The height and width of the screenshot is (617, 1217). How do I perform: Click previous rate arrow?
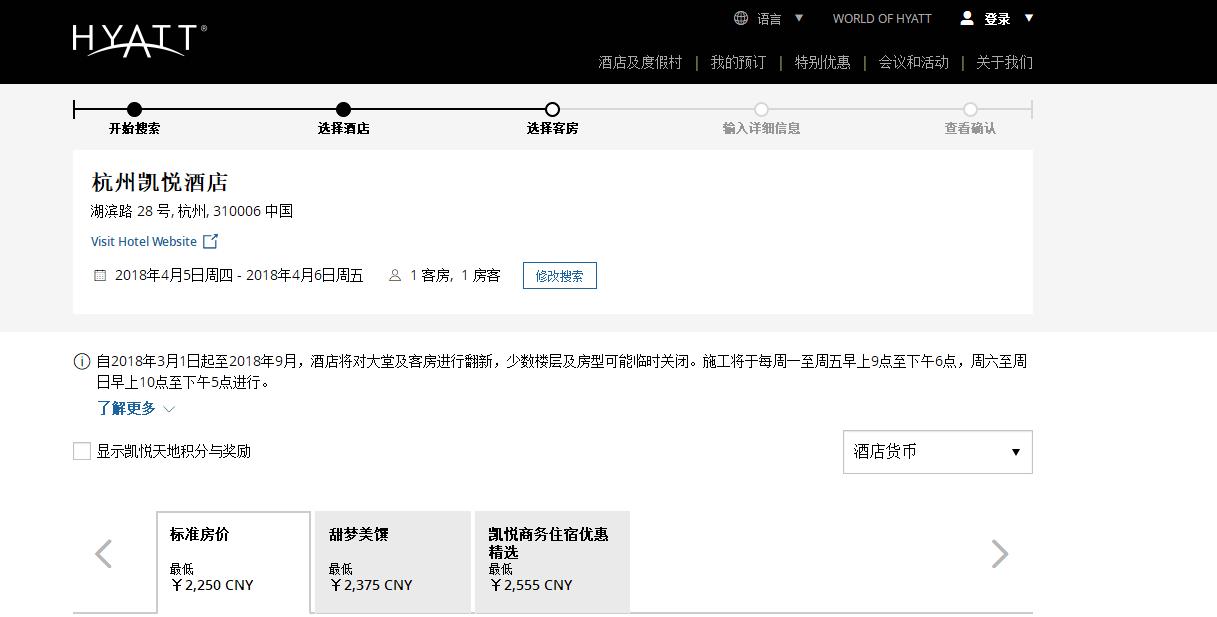click(103, 554)
